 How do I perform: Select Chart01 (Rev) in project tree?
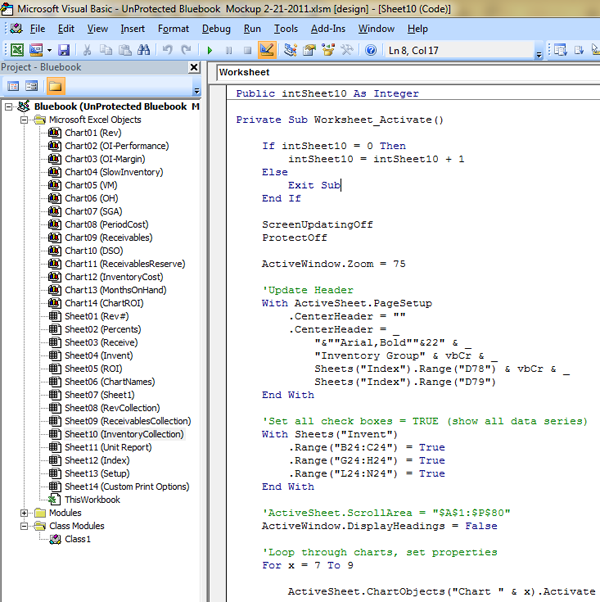click(93, 133)
